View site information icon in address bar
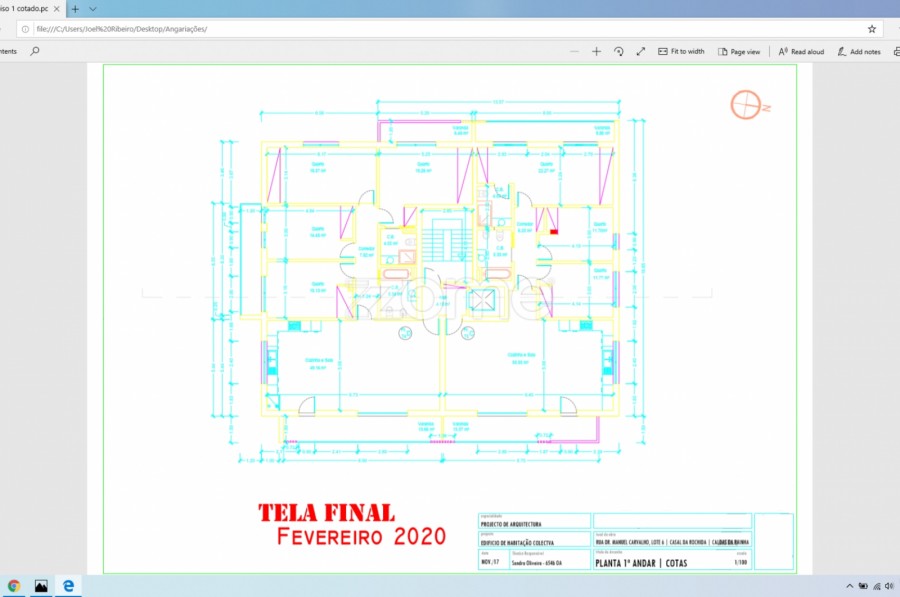The height and width of the screenshot is (597, 900). [24, 29]
